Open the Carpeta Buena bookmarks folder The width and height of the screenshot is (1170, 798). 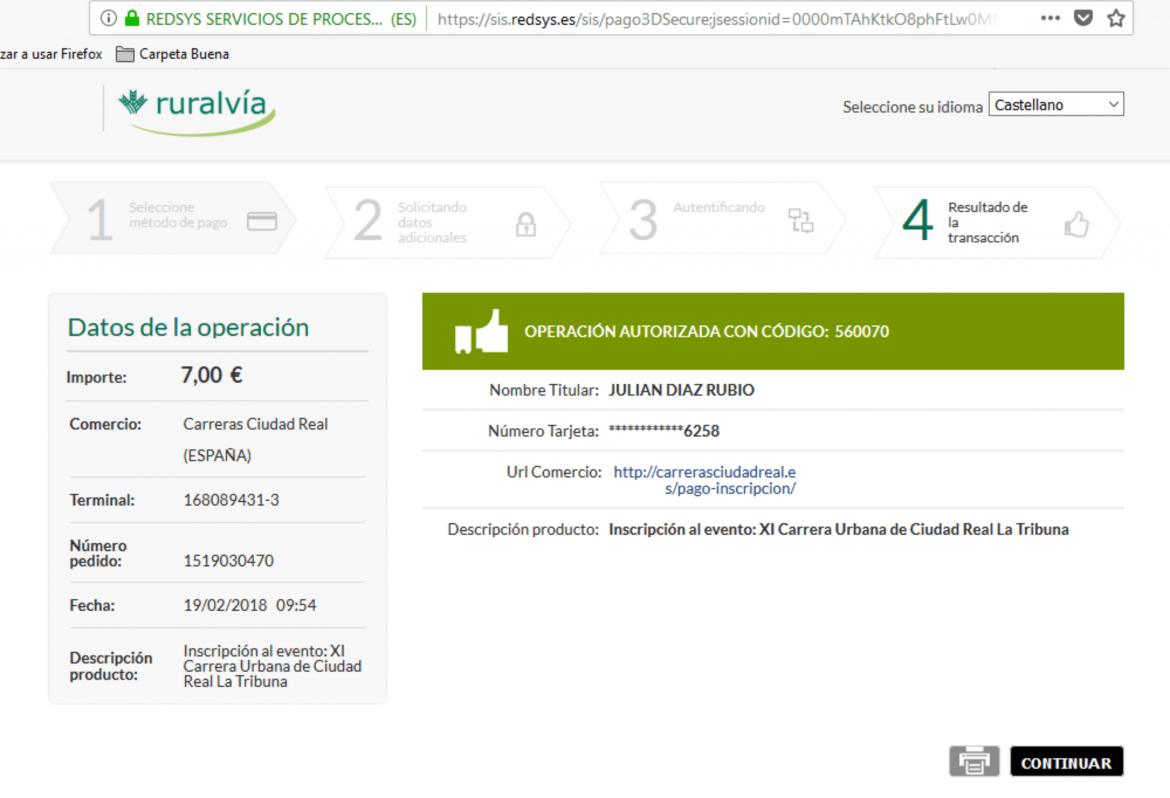tap(172, 54)
